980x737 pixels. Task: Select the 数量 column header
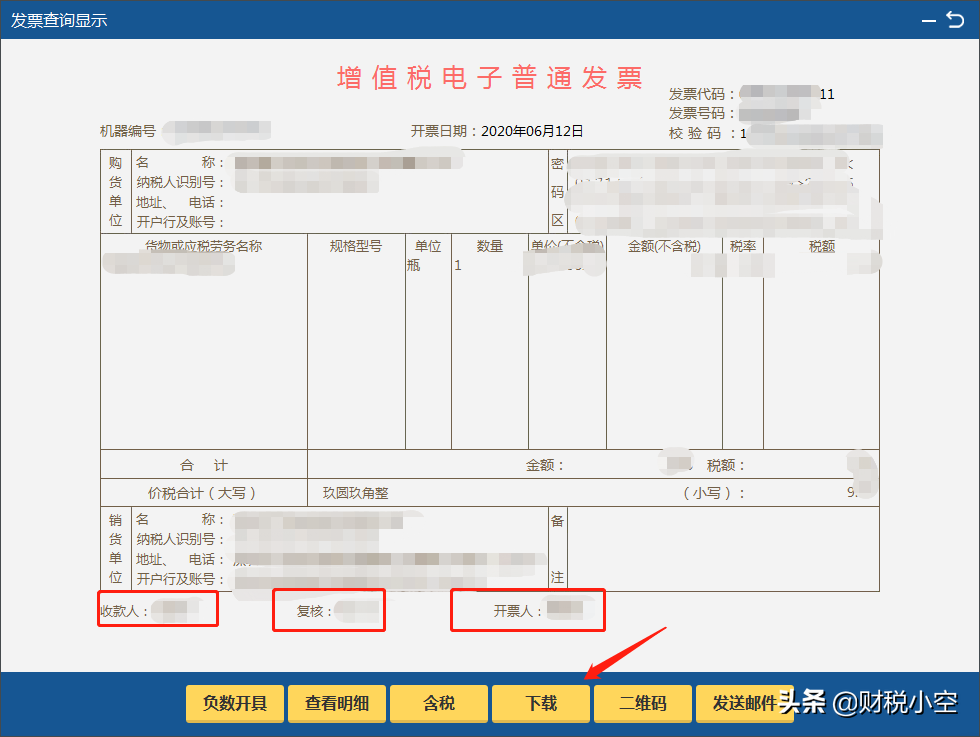(x=489, y=246)
